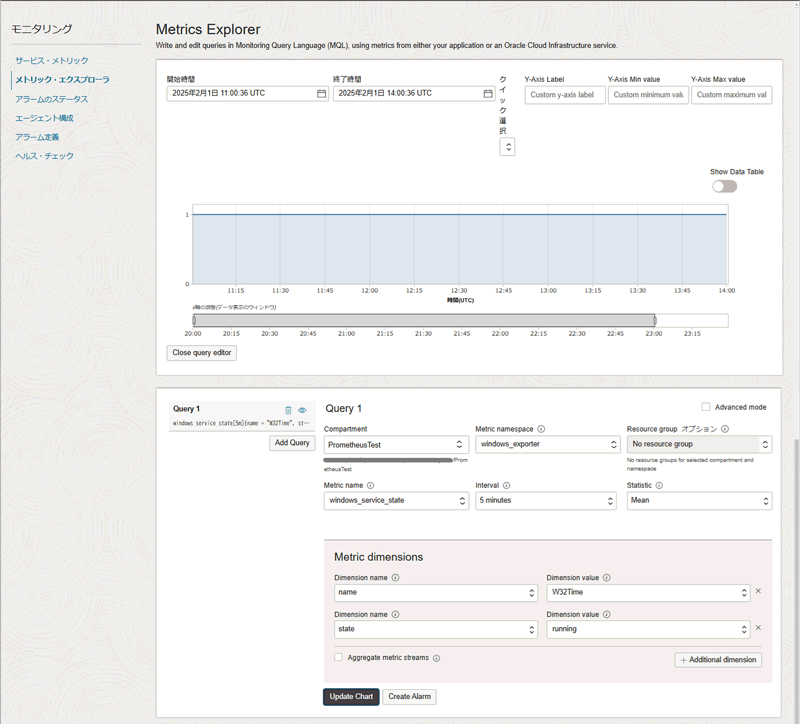Viewport: 800px width, 724px height.
Task: Select メトリック・エクスプローラ in sidebar
Action: [62, 80]
